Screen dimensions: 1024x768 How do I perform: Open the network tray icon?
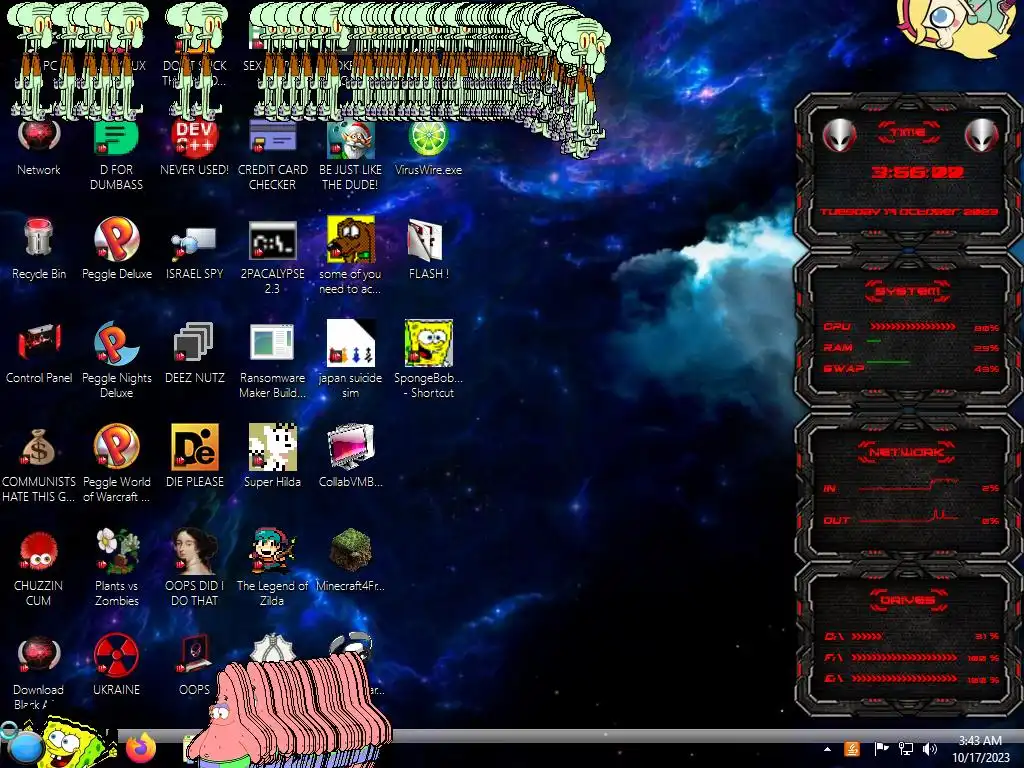(905, 749)
